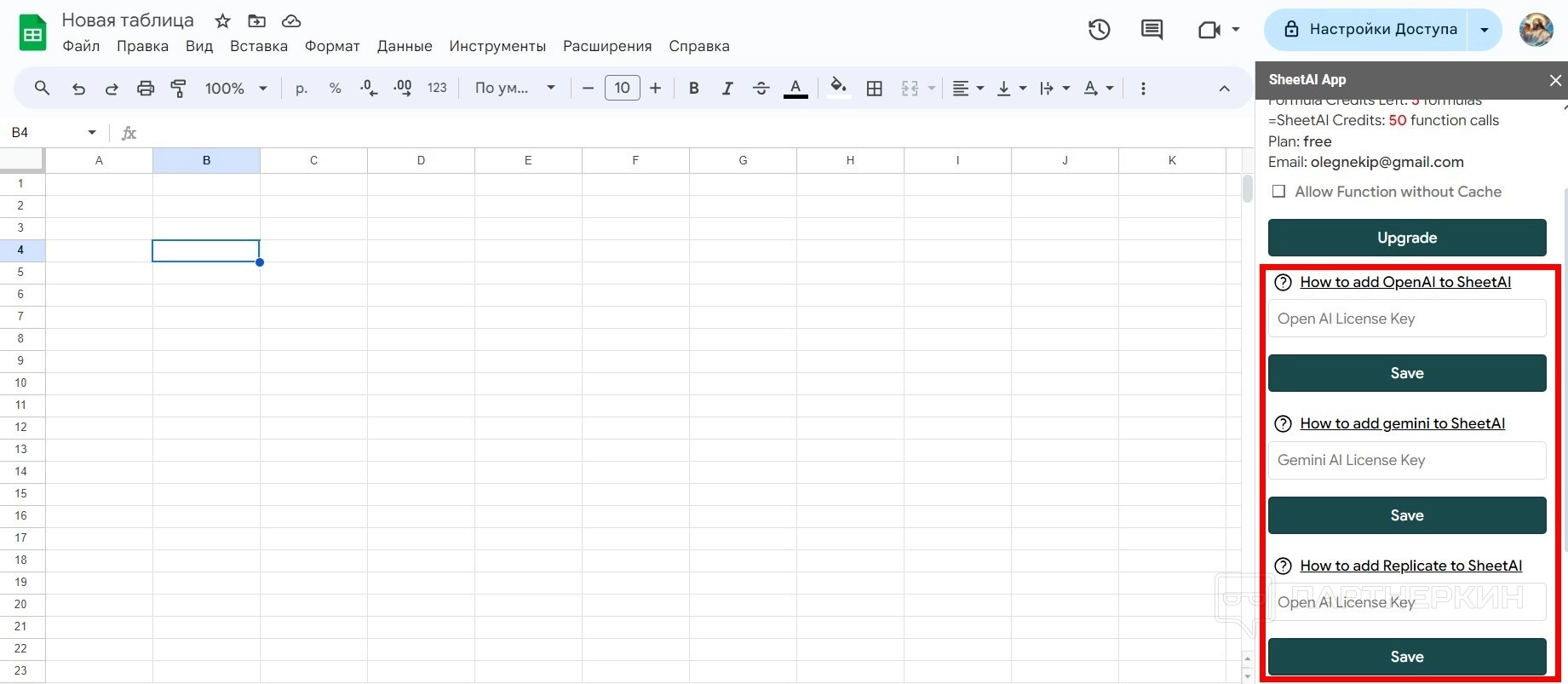
Task: Show more toolbar options (three dots)
Action: tap(1143, 88)
